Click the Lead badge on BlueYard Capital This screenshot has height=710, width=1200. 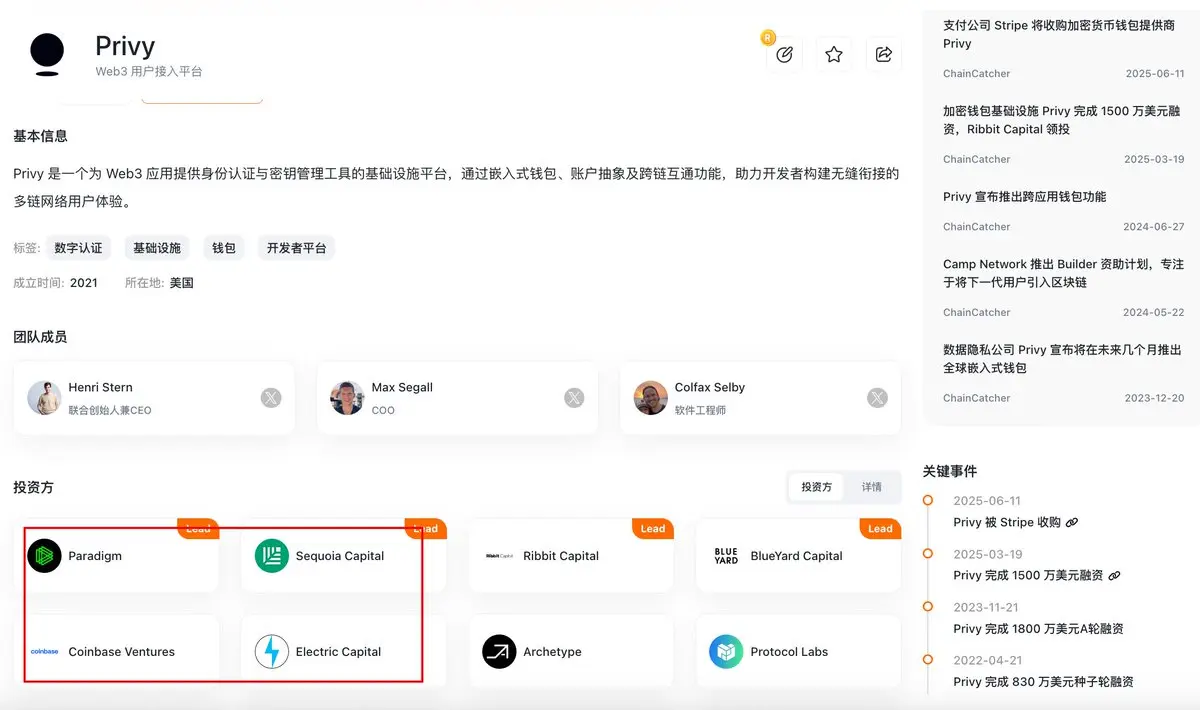tap(880, 529)
